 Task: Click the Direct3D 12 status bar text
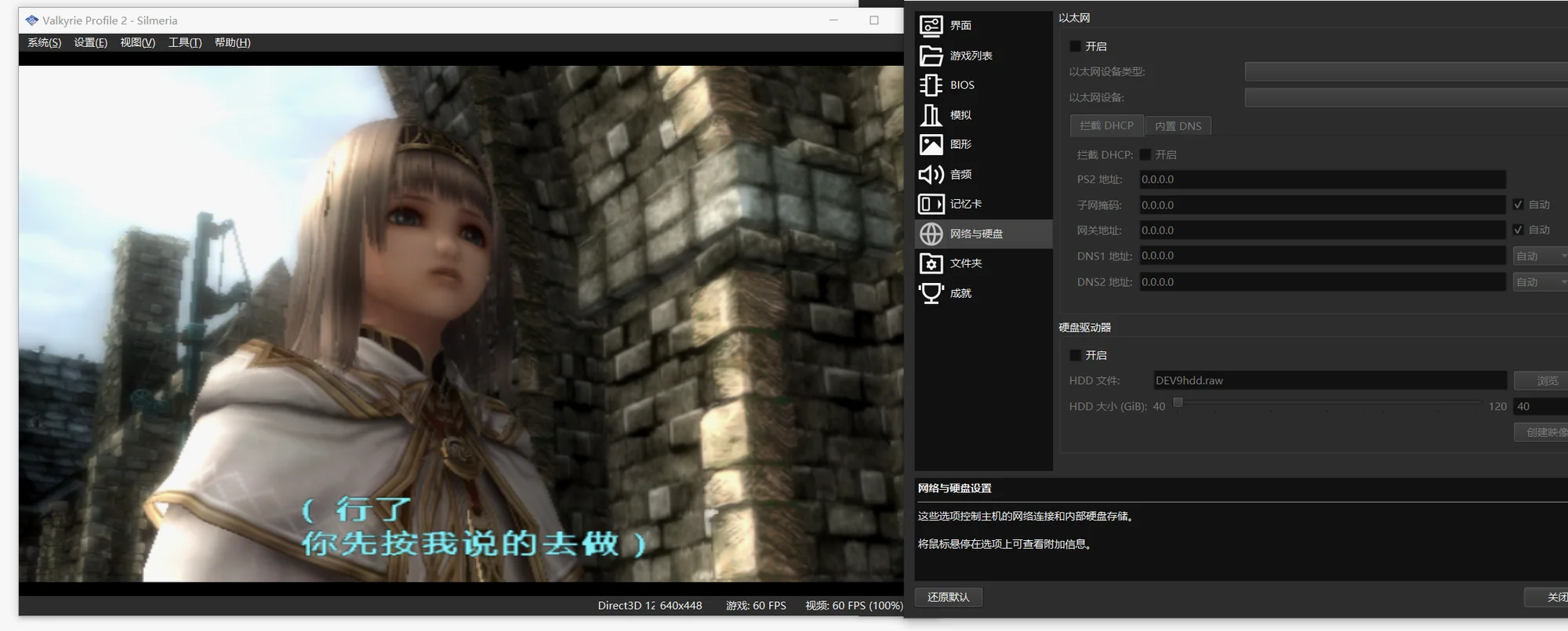[626, 606]
